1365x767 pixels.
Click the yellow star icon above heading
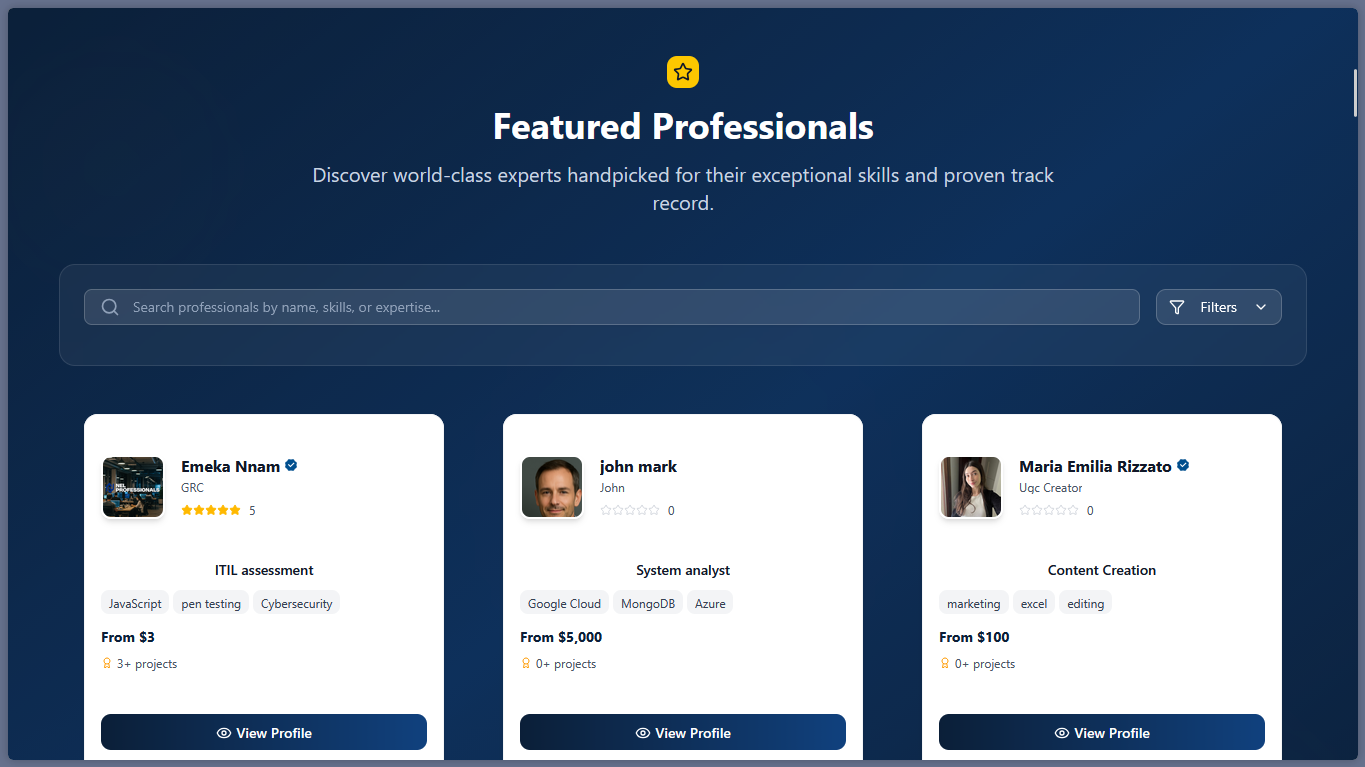[683, 72]
